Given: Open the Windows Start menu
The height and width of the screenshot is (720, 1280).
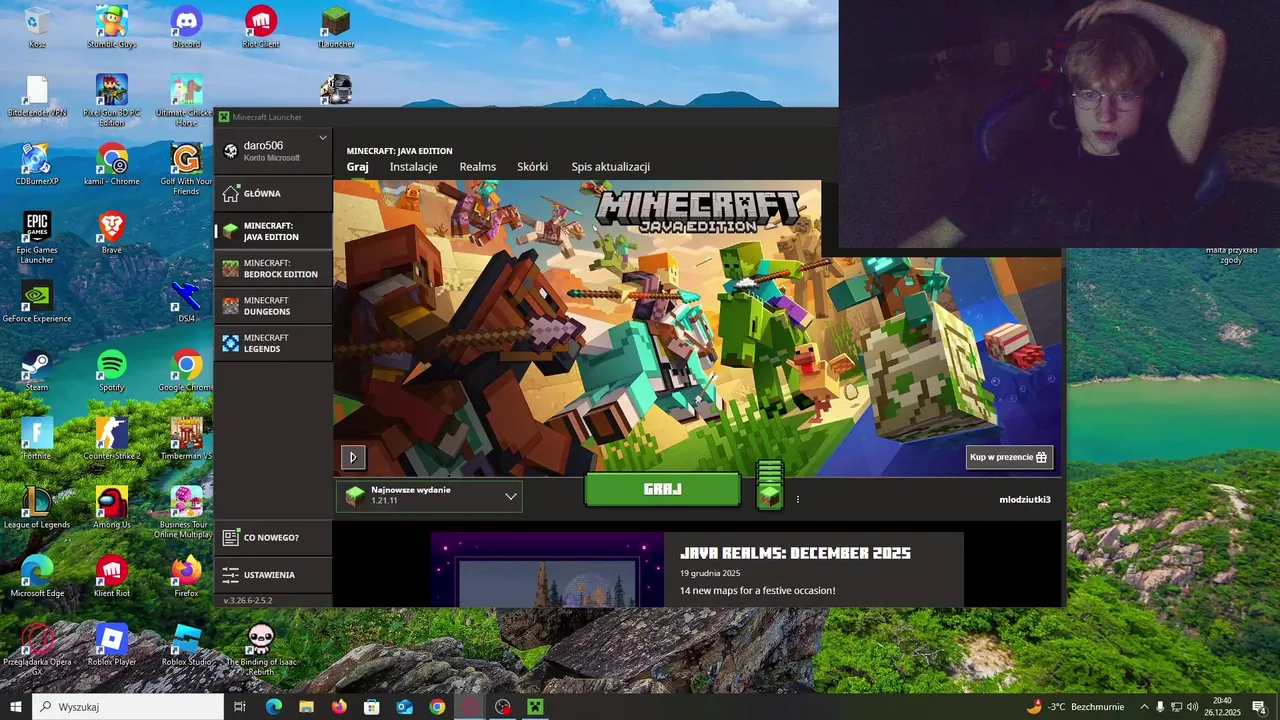Looking at the screenshot, I should [16, 707].
